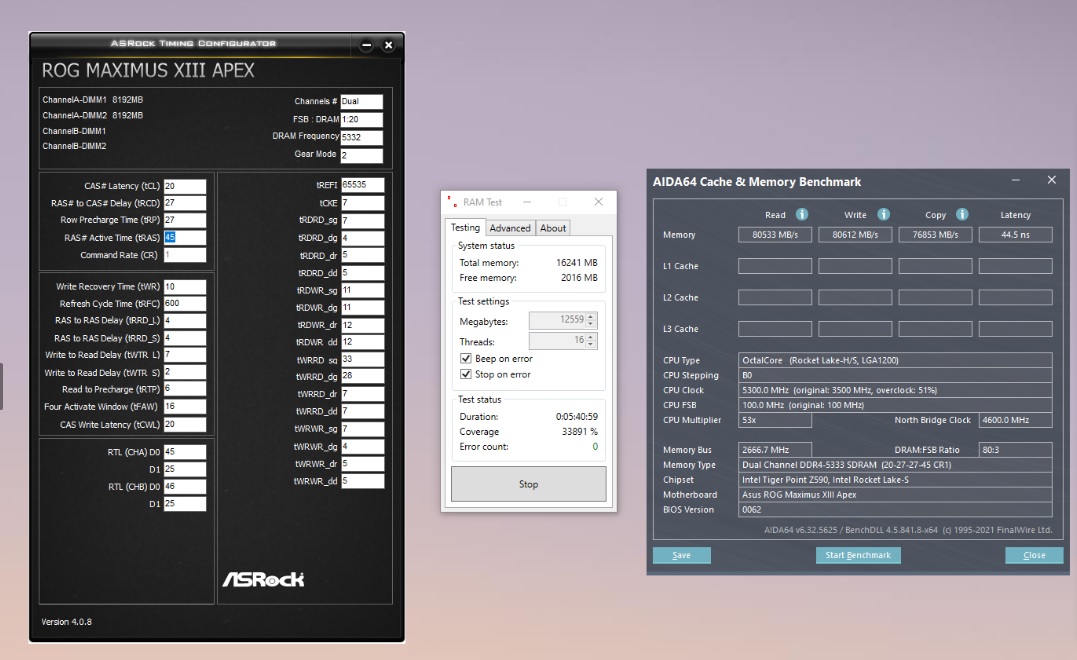Select the Row Precharge Time (tRP) field

click(x=185, y=220)
